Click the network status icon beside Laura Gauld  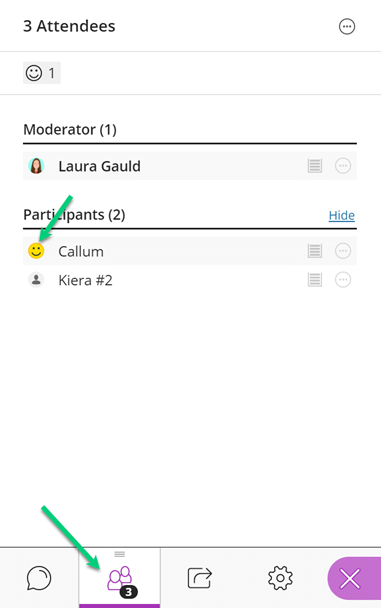[315, 166]
